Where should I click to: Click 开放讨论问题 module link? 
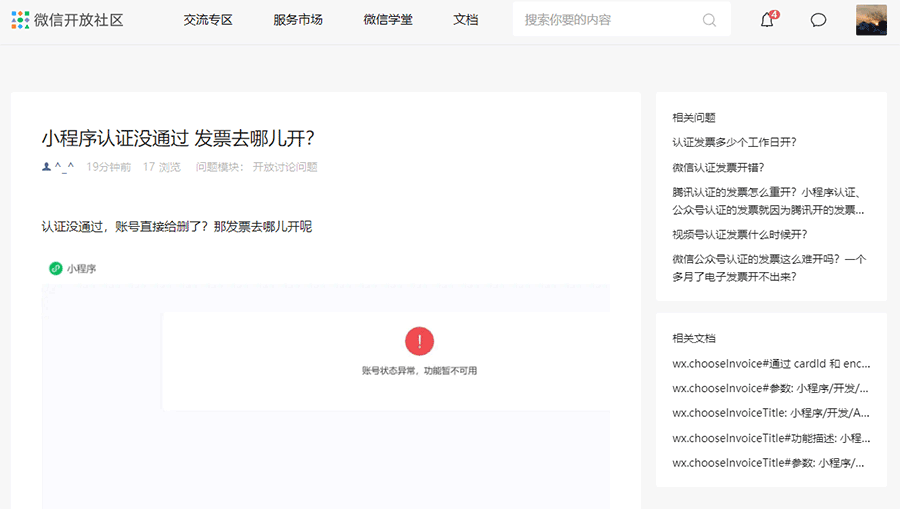pyautogui.click(x=285, y=167)
